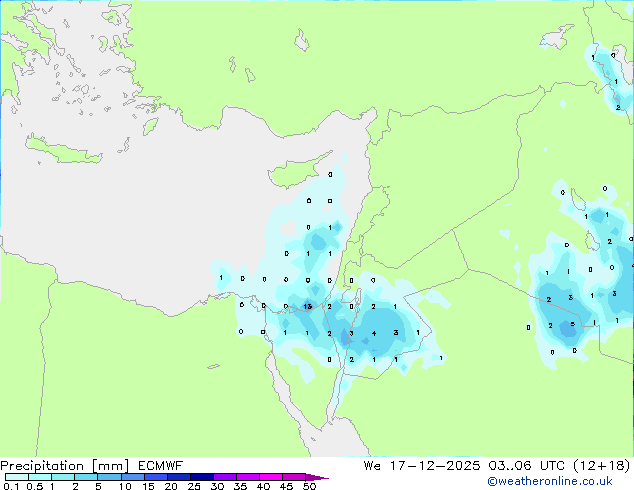The height and width of the screenshot is (490, 634).
Task: Click the '25' legend scale label
Action: (x=194, y=486)
